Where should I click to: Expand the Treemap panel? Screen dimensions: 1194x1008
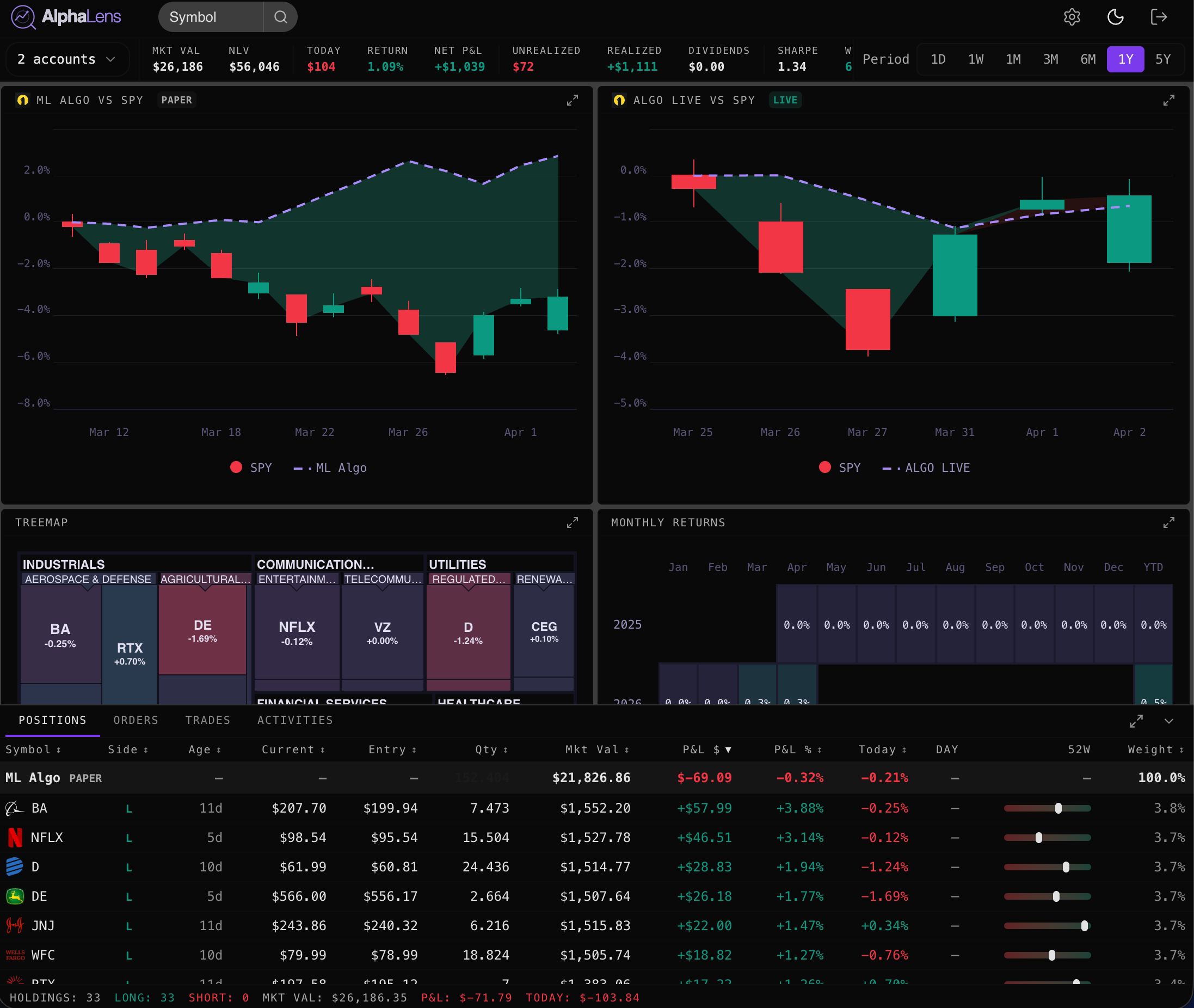pos(573,523)
